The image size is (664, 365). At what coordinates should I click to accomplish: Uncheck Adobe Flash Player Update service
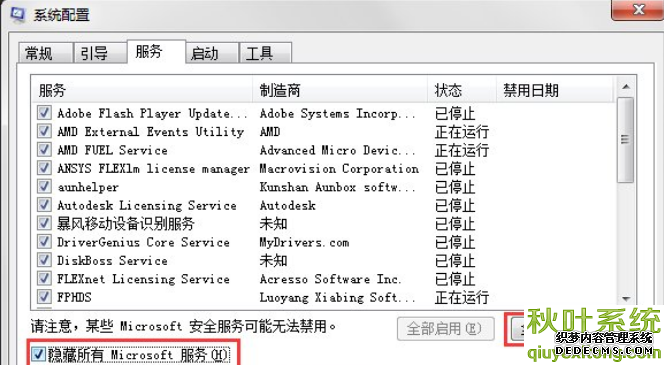pos(44,113)
